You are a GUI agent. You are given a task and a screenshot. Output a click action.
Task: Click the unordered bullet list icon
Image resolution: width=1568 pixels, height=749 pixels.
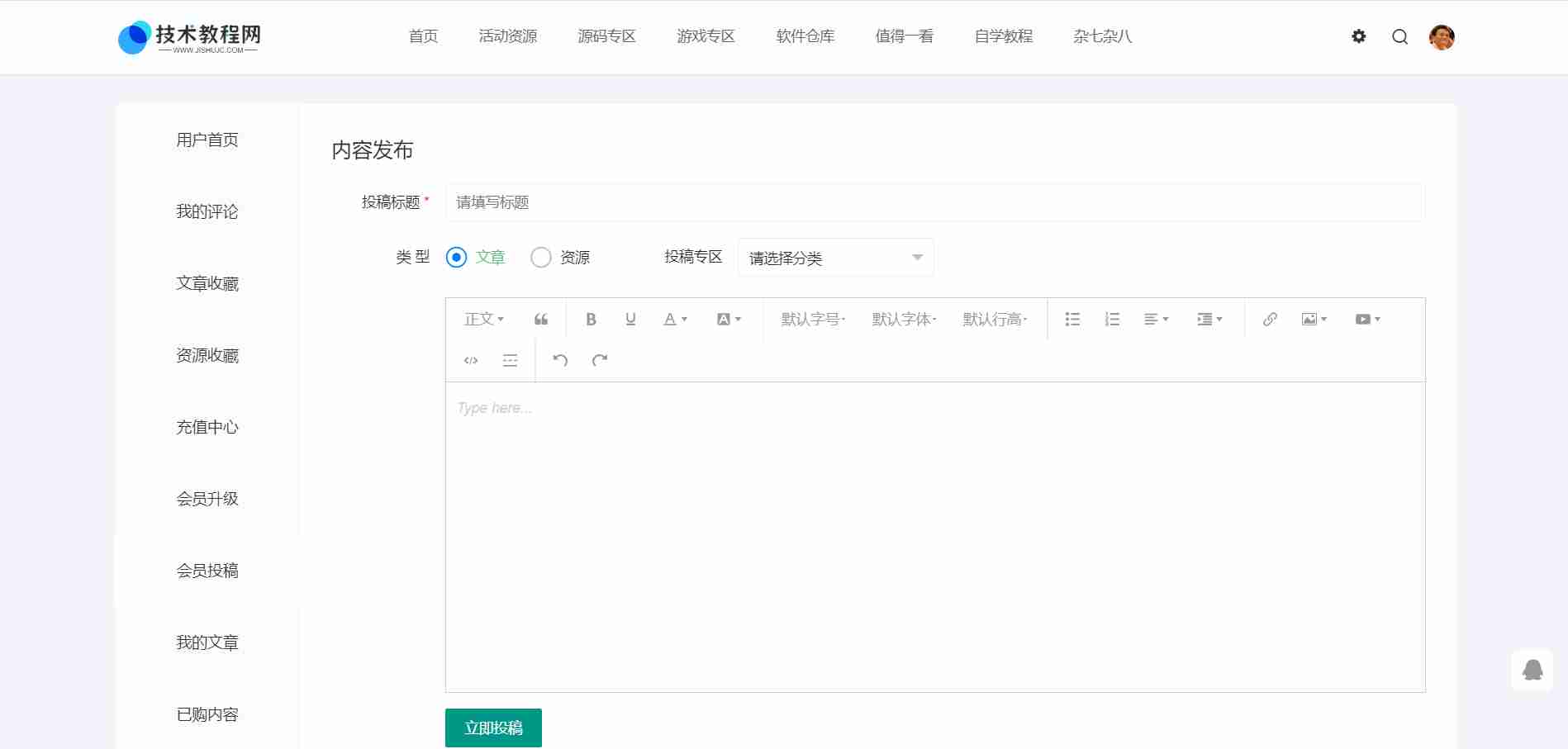click(1072, 320)
